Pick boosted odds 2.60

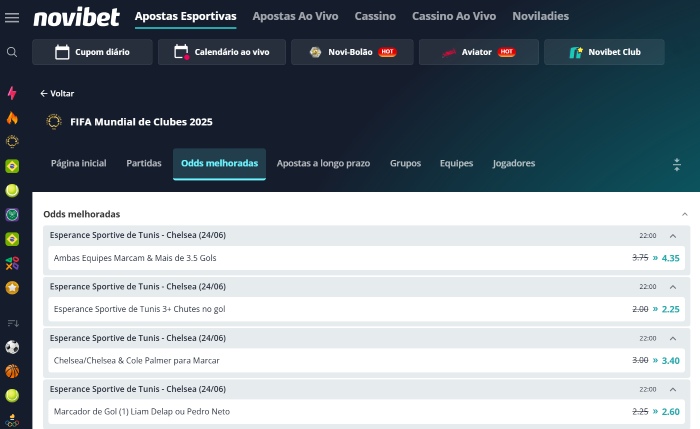point(671,412)
